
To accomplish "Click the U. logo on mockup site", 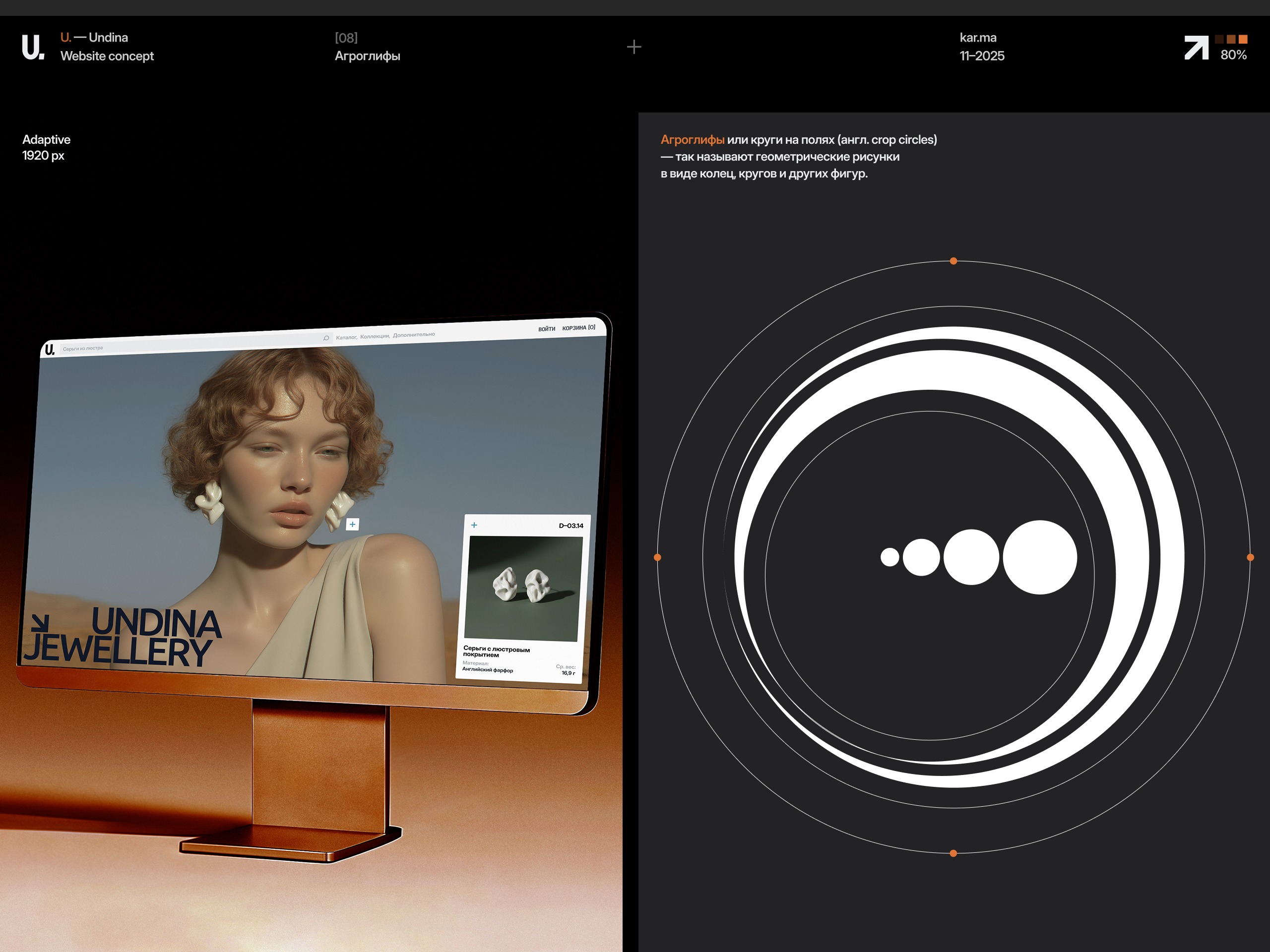I will coord(50,350).
